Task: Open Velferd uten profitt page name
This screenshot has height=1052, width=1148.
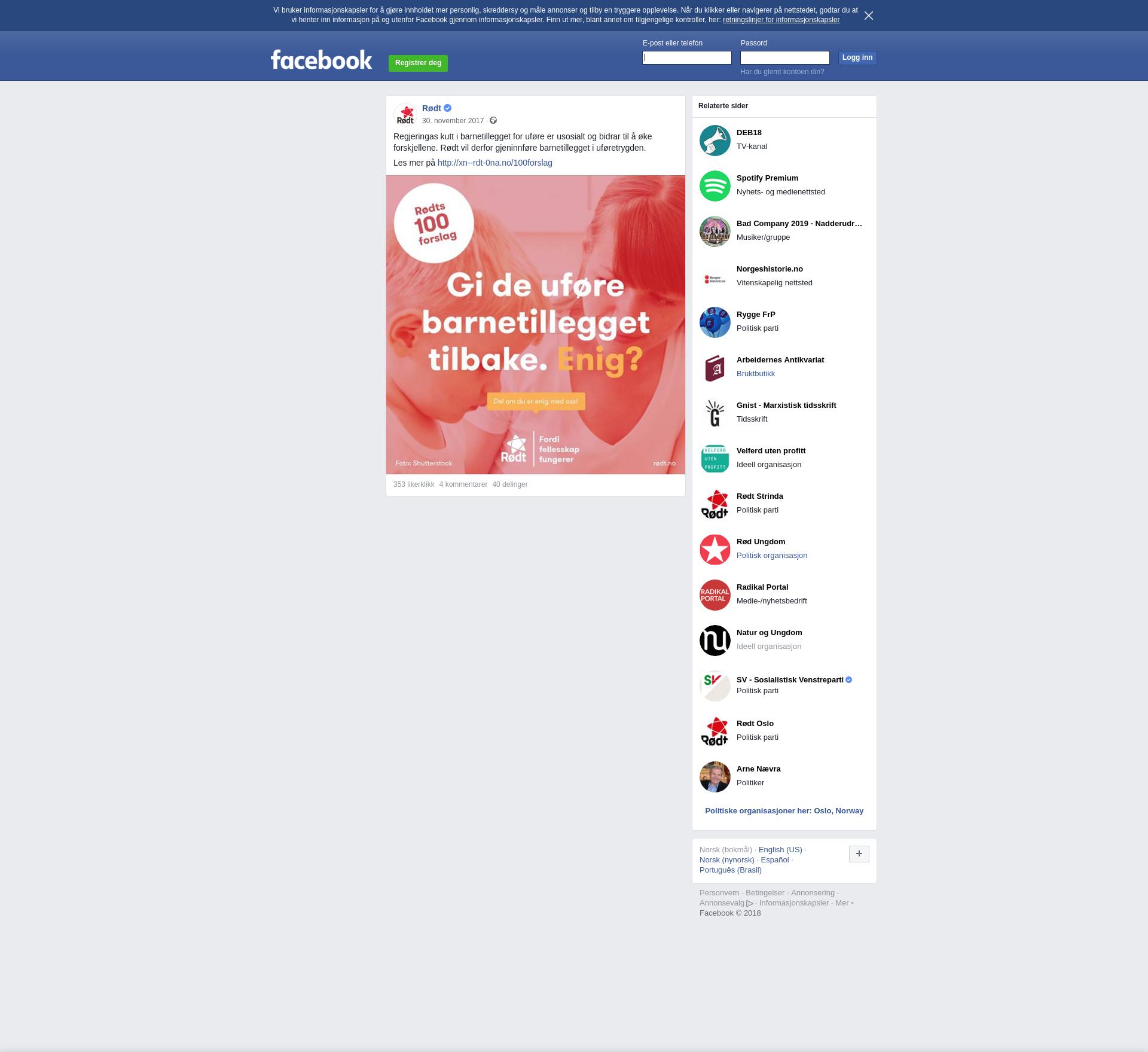Action: pyautogui.click(x=771, y=451)
